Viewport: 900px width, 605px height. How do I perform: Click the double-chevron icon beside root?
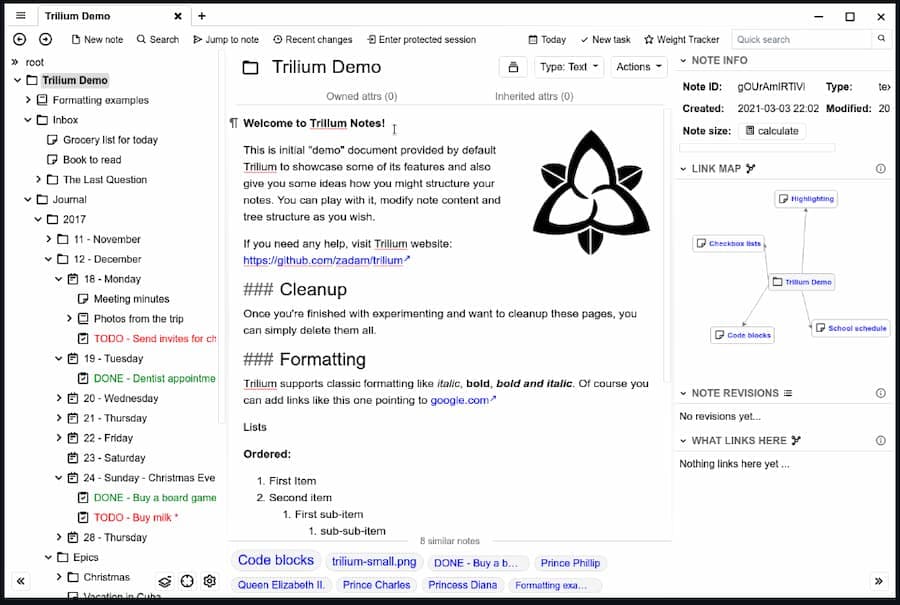coord(14,62)
